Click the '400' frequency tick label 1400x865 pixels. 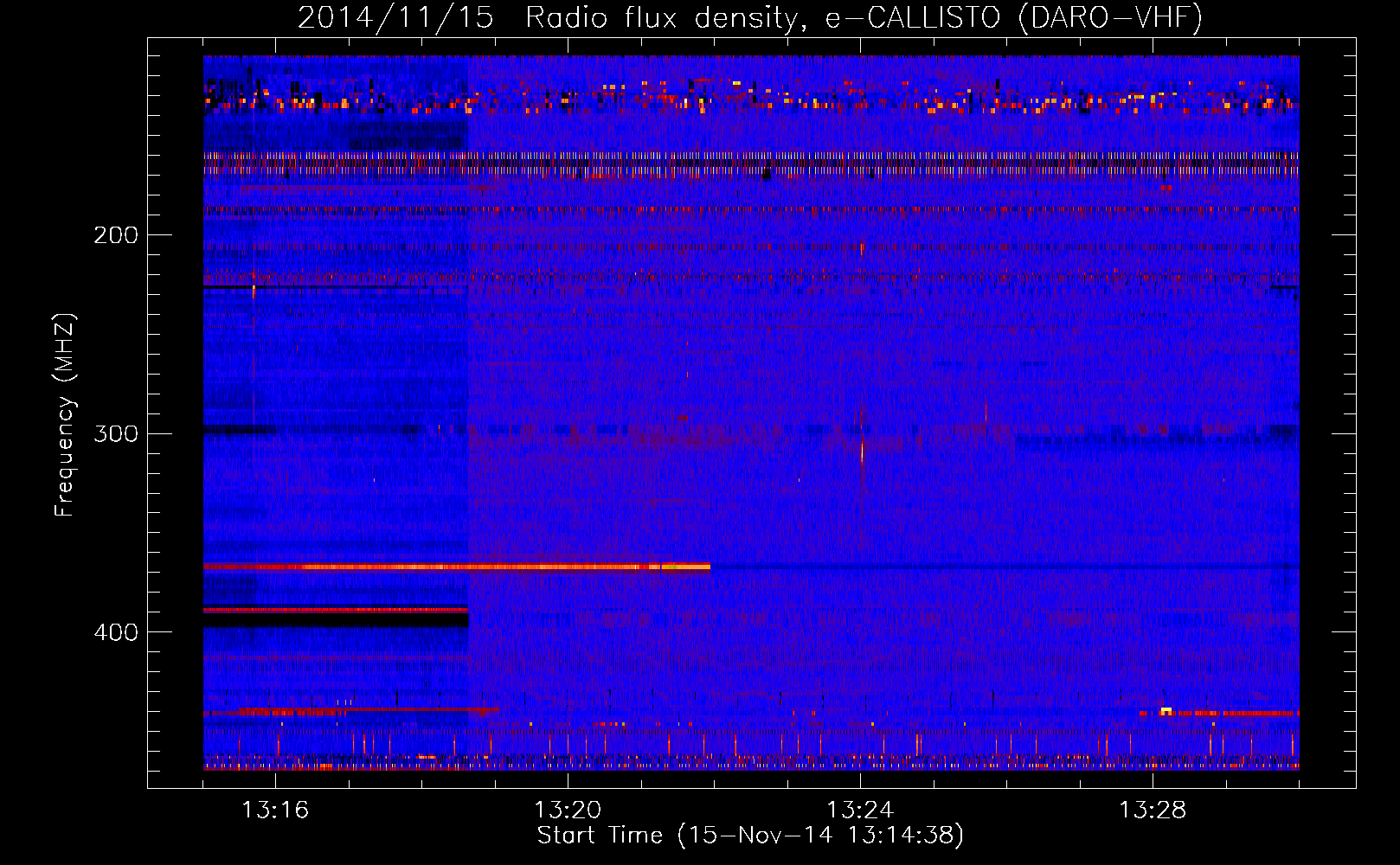coord(116,632)
